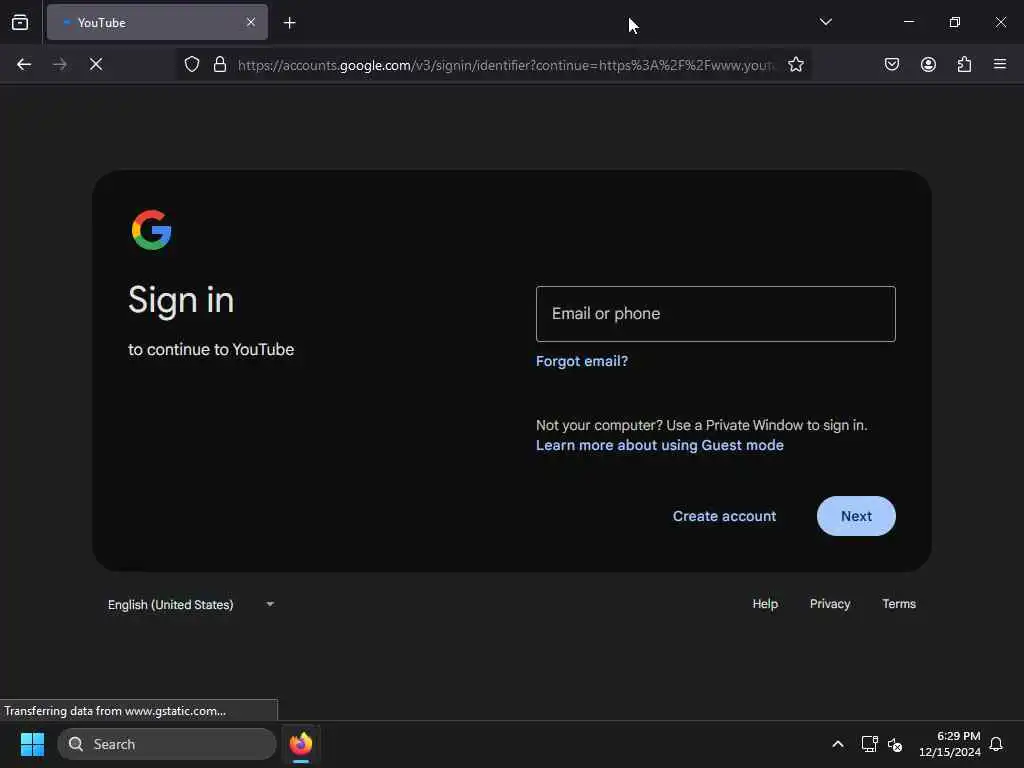Open the Windows Start menu
Screen dimensions: 1024x768
point(32,744)
